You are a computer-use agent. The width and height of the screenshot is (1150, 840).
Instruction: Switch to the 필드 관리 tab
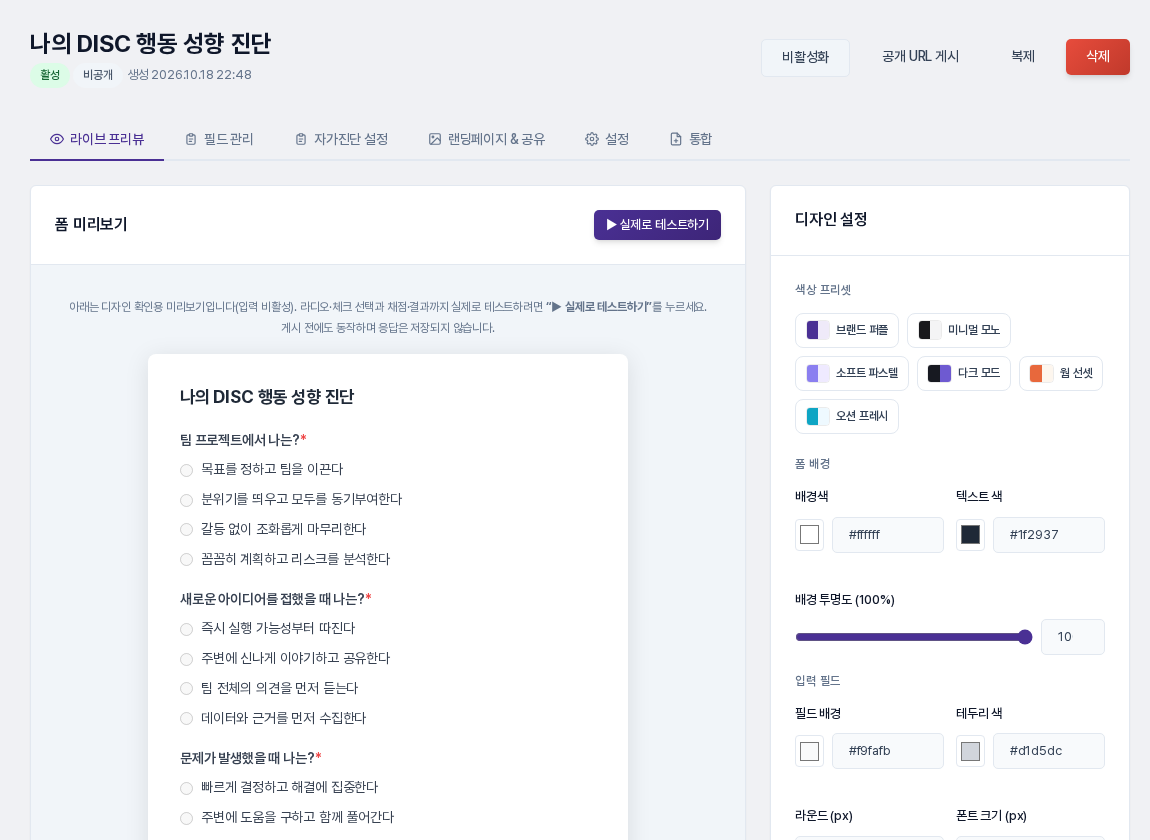219,139
